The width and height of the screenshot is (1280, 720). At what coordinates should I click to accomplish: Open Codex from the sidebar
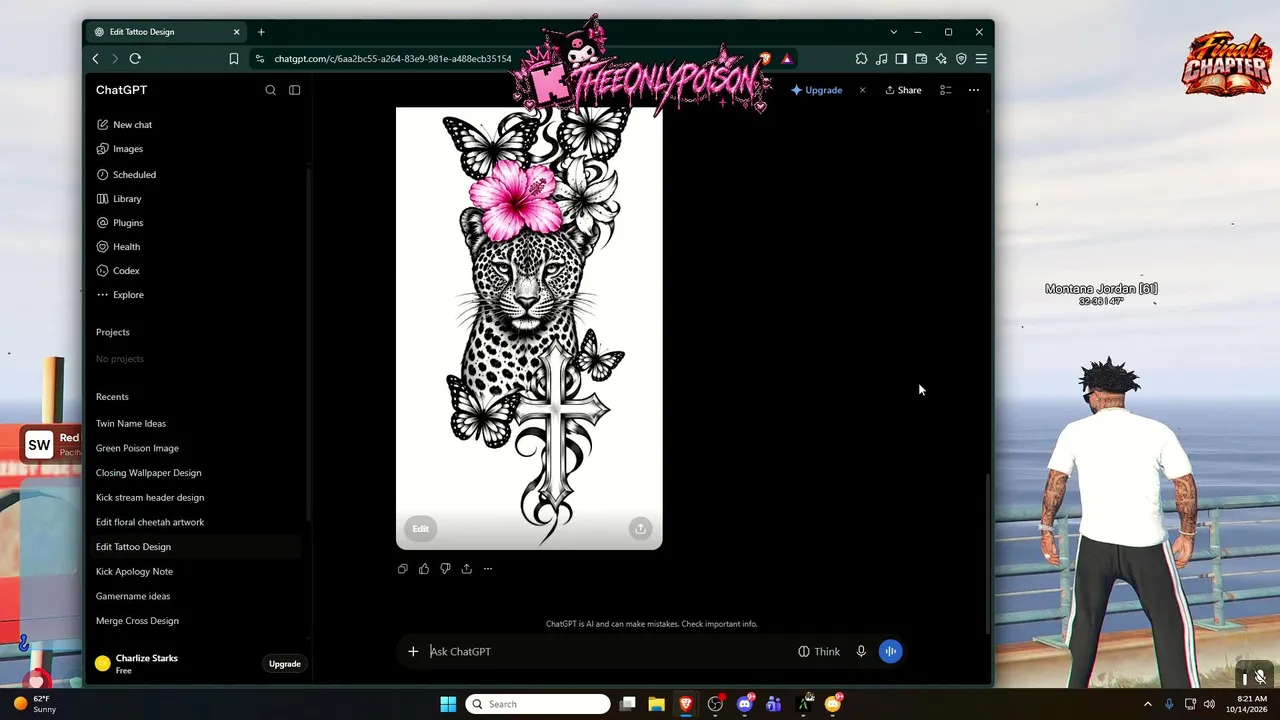point(118,271)
